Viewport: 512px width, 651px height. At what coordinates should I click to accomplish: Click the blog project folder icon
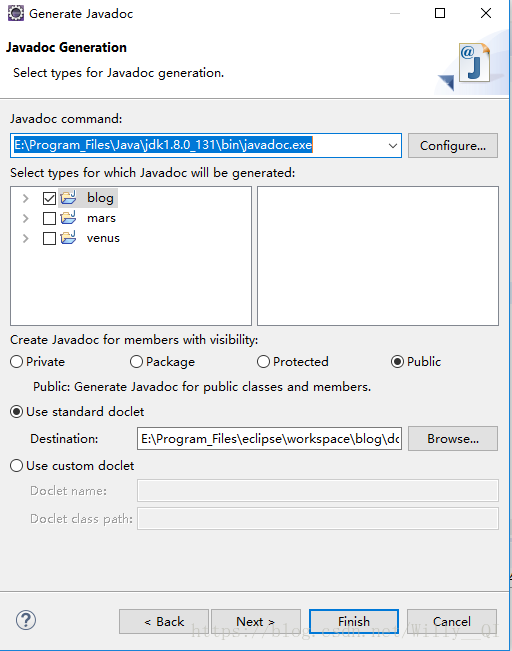coord(69,197)
